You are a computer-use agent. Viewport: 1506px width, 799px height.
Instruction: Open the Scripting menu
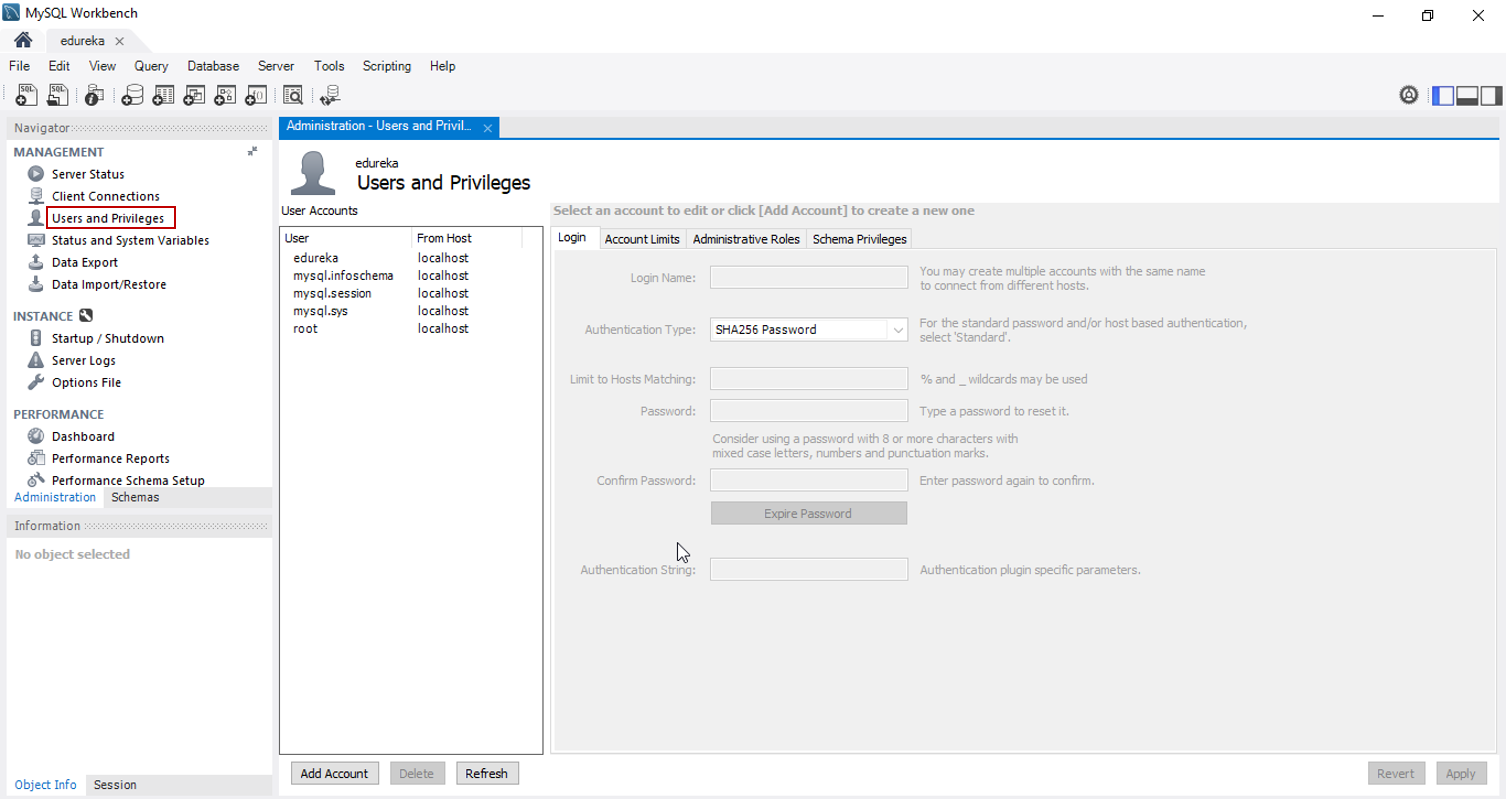pos(387,66)
